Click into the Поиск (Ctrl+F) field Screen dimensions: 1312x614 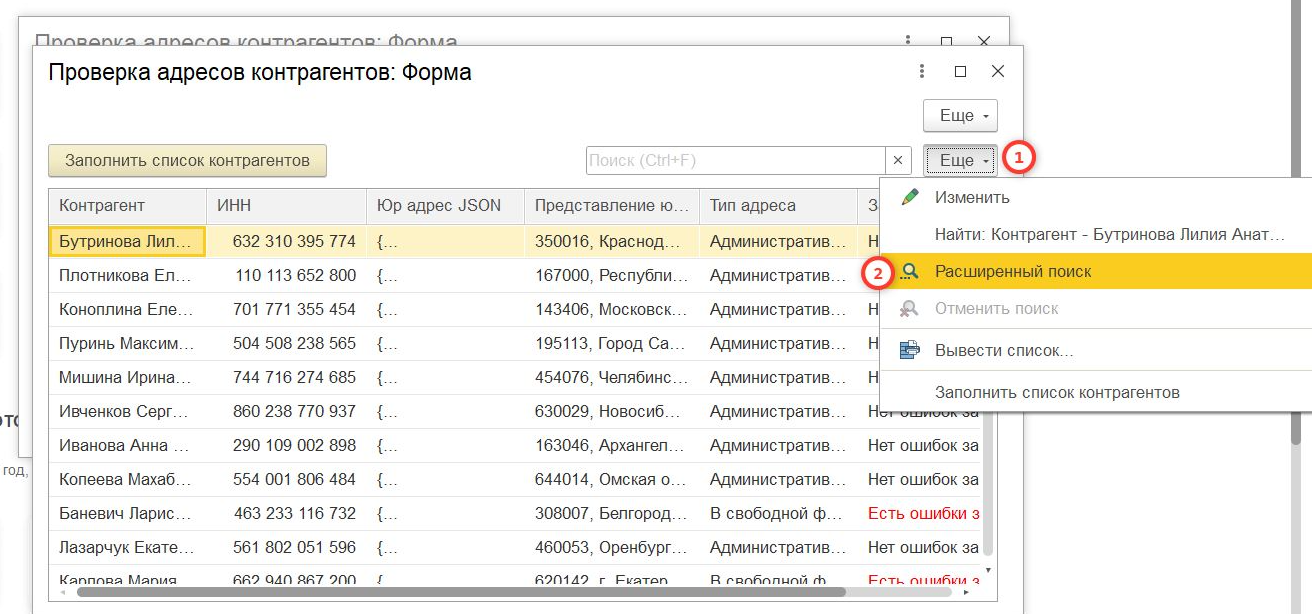[735, 160]
